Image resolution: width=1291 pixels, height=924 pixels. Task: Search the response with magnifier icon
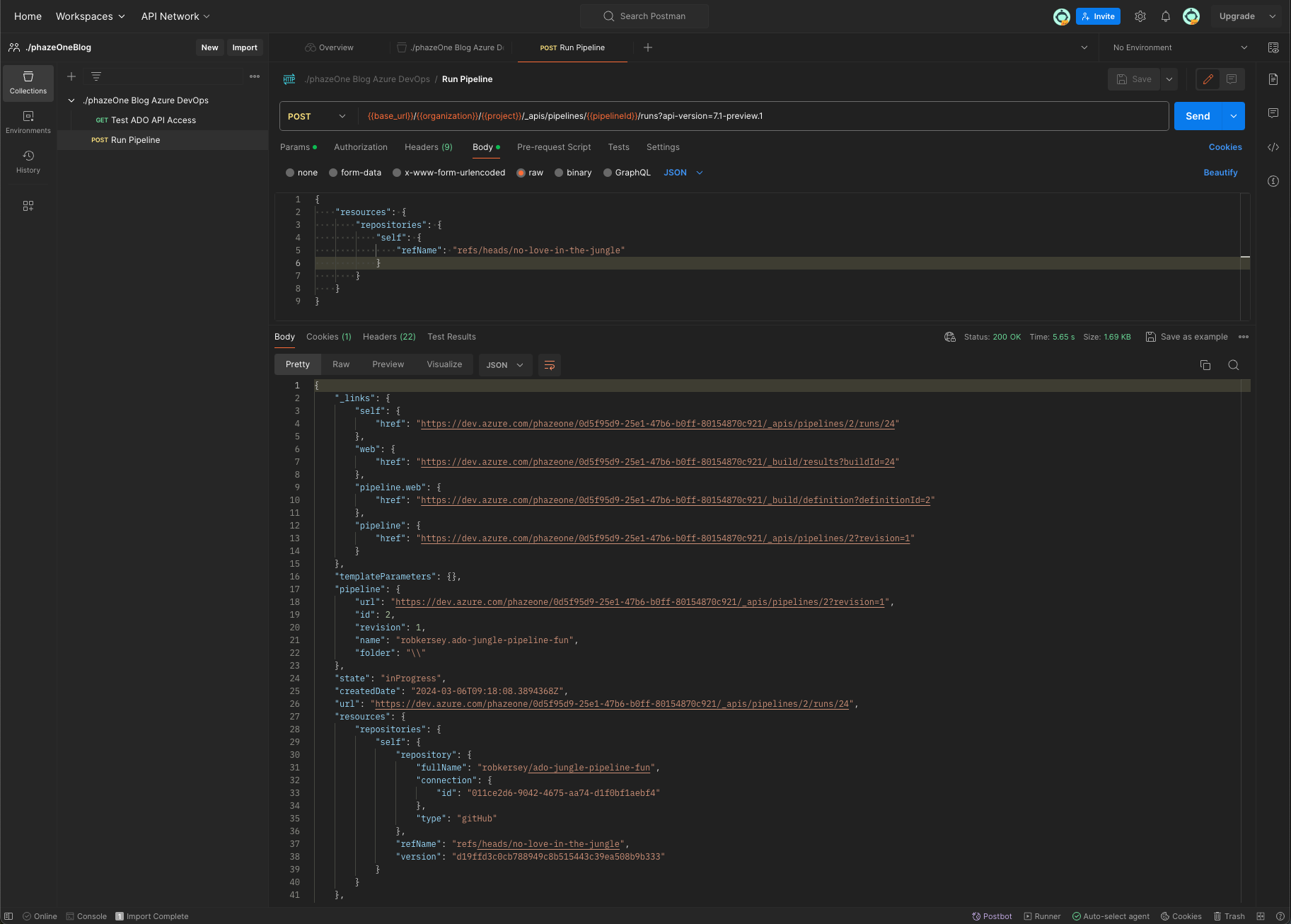1234,365
